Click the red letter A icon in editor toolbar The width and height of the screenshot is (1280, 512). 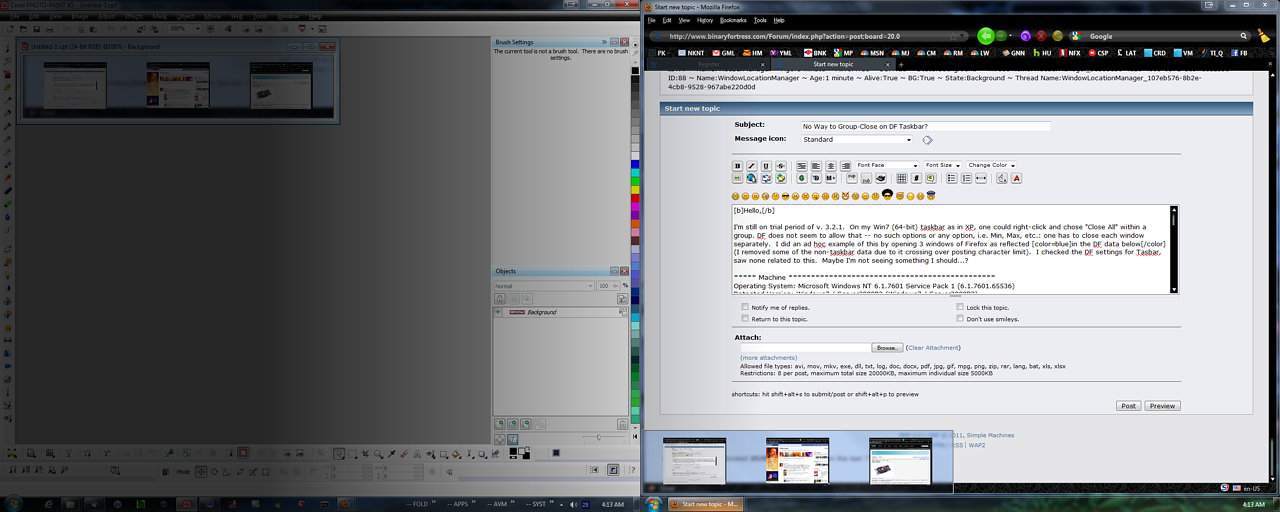tap(1016, 178)
